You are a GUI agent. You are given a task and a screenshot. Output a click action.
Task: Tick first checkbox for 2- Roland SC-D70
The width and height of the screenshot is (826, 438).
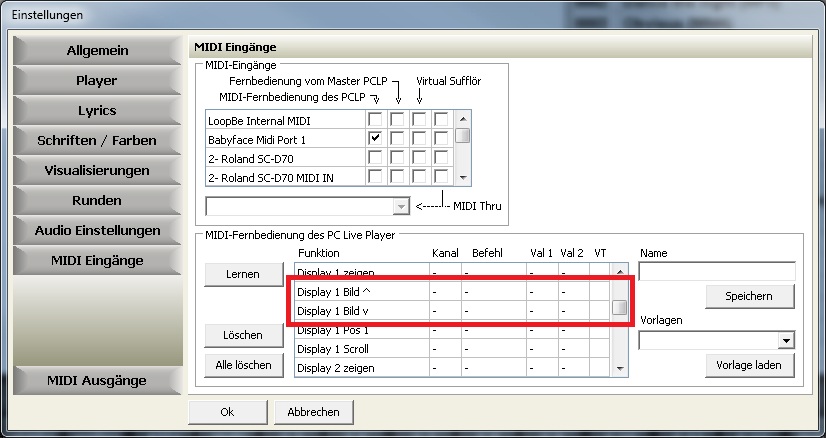[375, 158]
